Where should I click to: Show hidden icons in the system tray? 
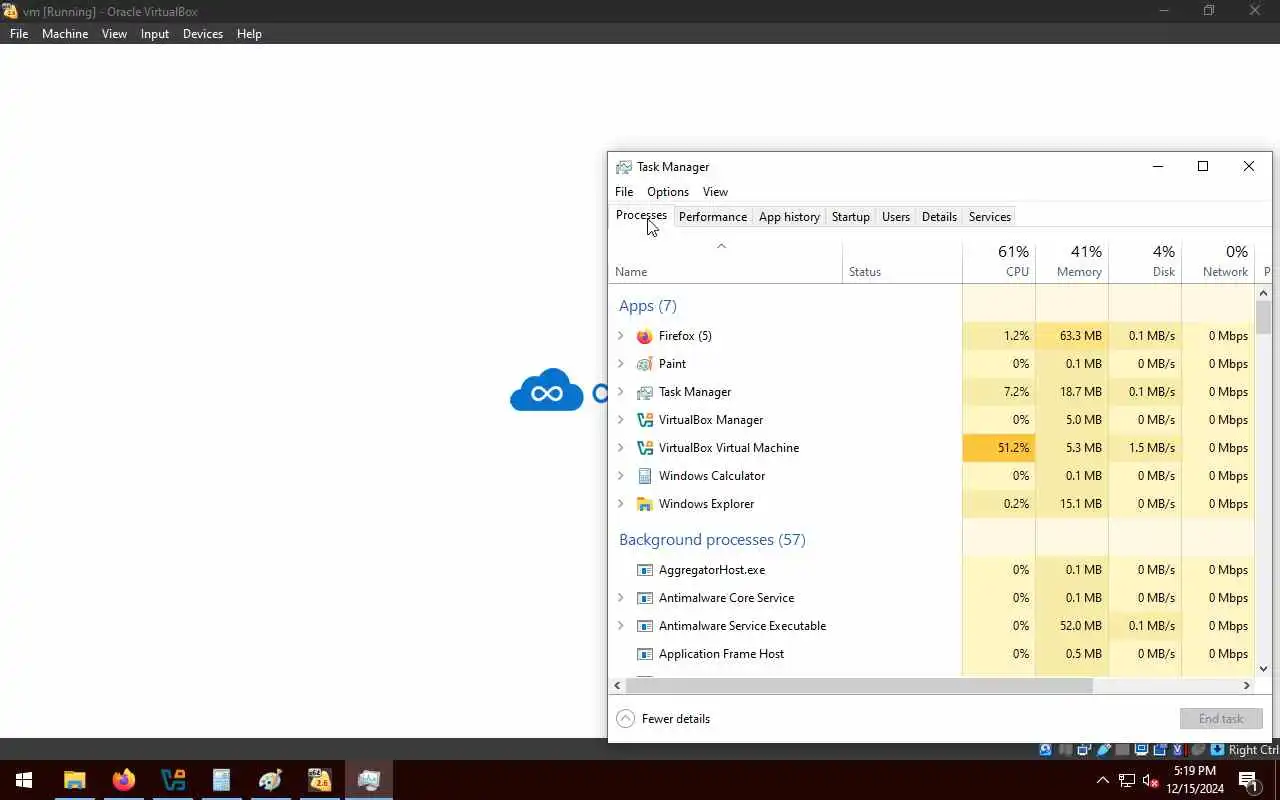tap(1103, 781)
